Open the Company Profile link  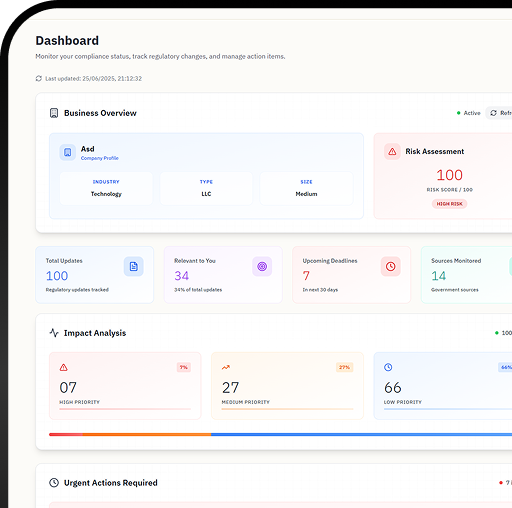click(100, 158)
